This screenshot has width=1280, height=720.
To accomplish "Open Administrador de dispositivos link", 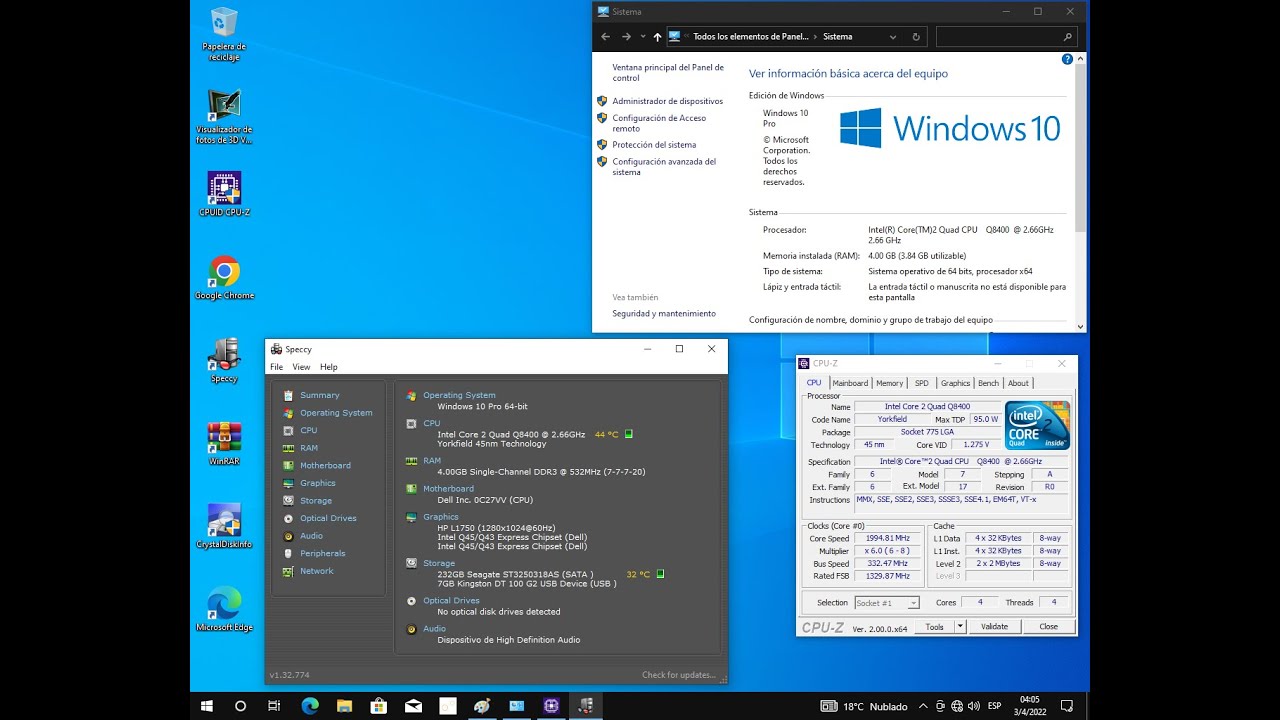I will coord(667,101).
